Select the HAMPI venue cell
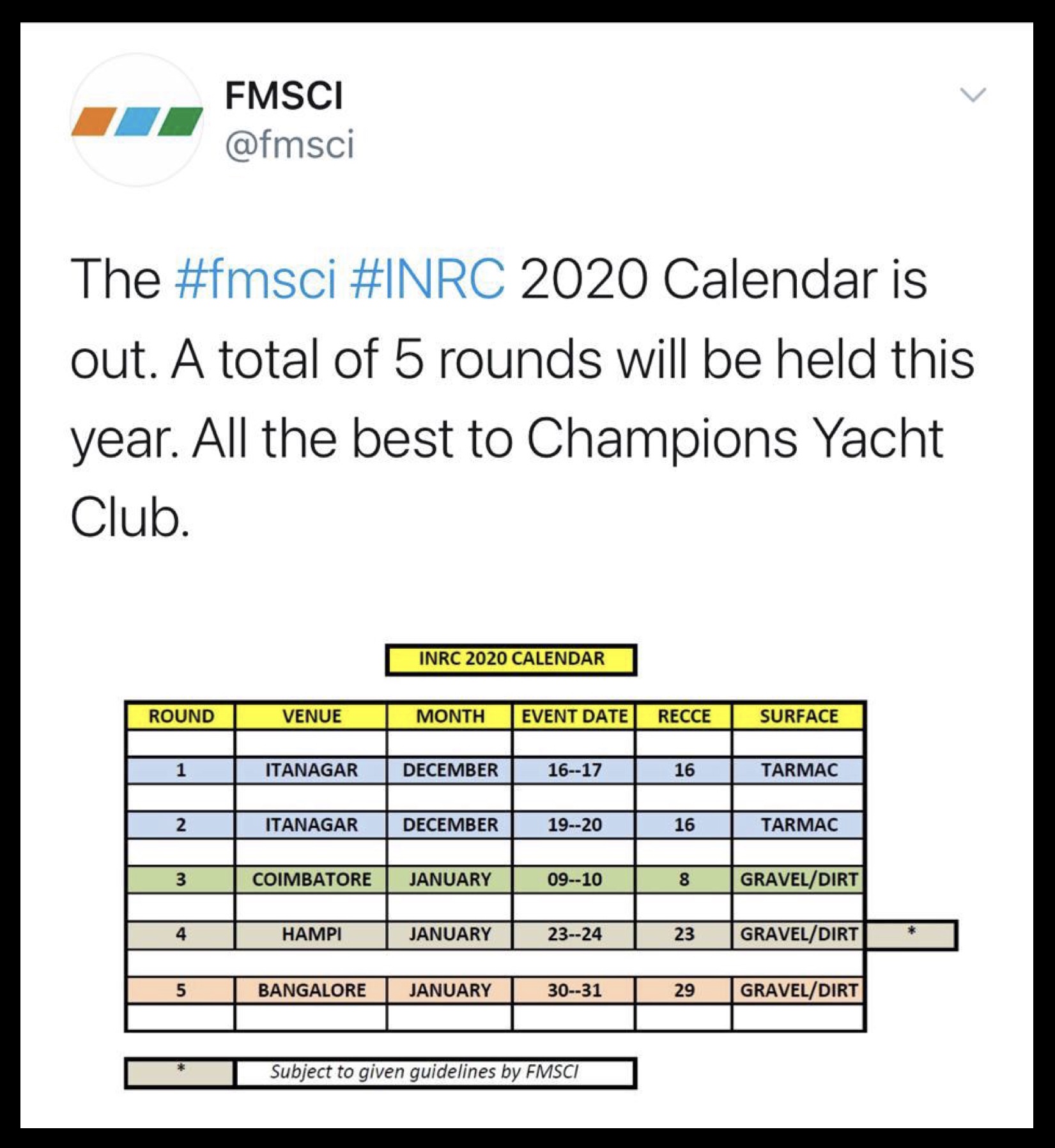 [x=311, y=935]
